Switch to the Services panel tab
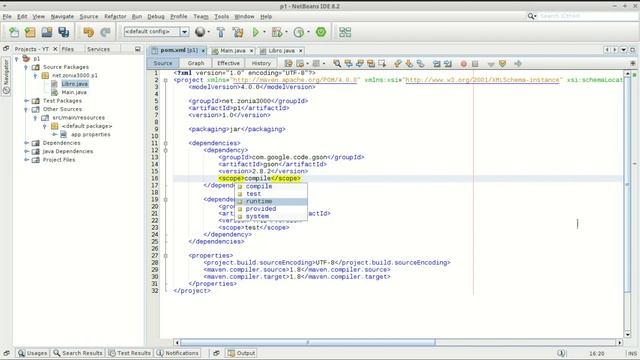 point(98,49)
